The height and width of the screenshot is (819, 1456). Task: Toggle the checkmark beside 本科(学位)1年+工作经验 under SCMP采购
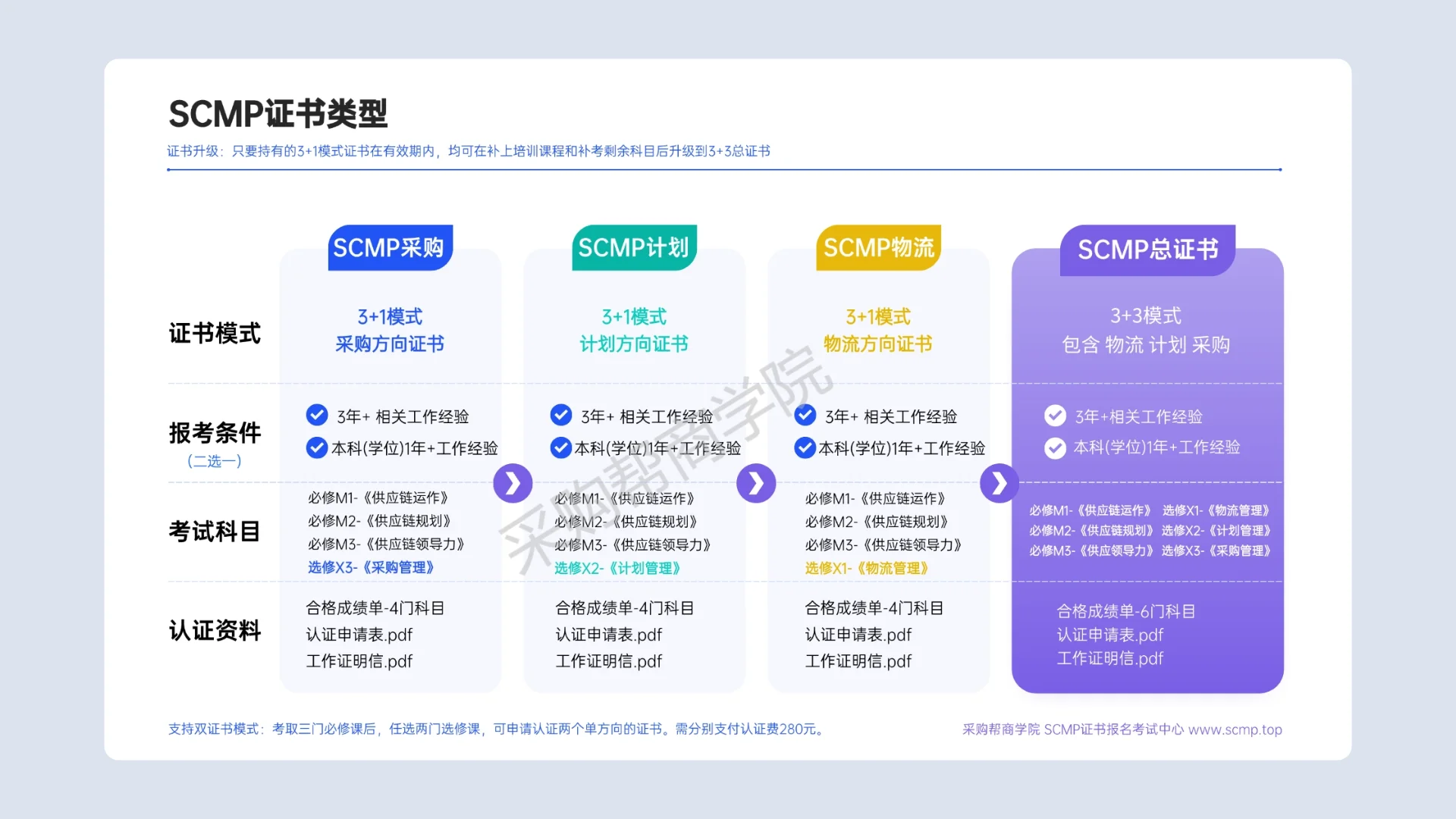(x=315, y=447)
